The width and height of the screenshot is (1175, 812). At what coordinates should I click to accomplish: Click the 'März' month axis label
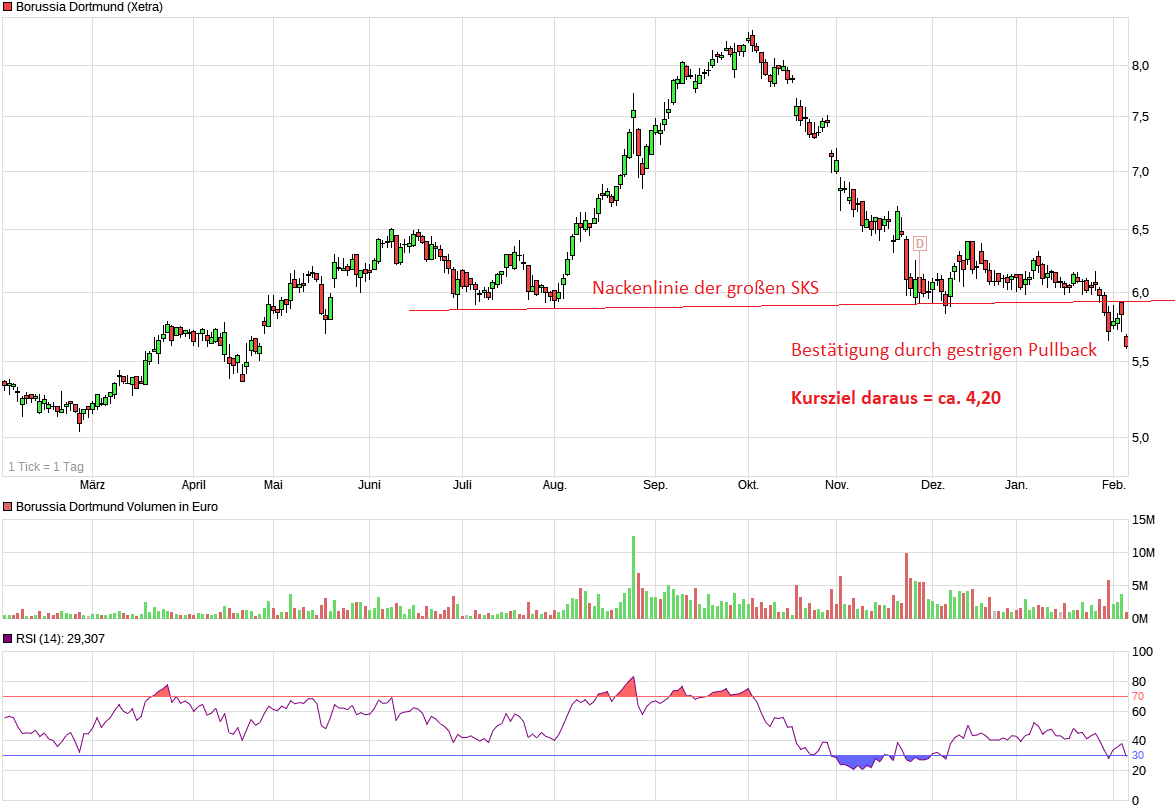coord(92,485)
